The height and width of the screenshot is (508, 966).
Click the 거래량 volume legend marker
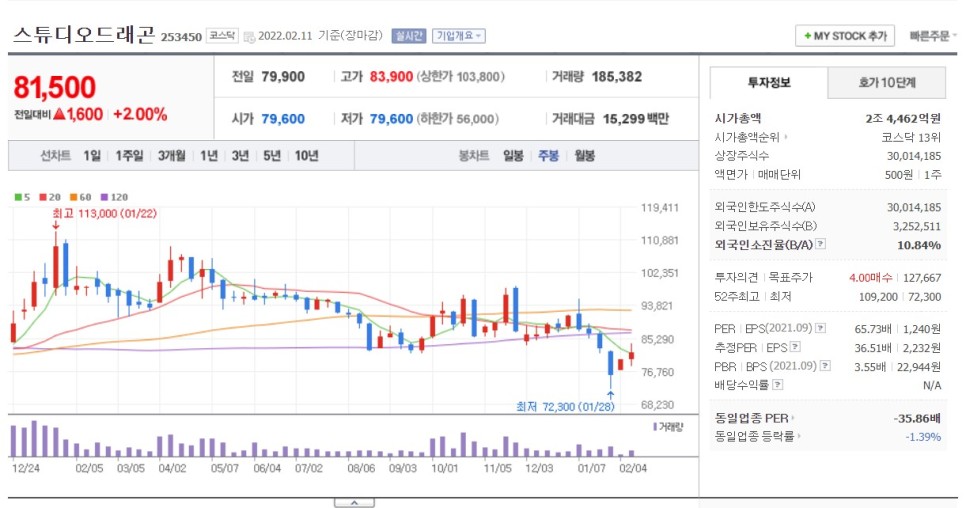pyautogui.click(x=654, y=427)
